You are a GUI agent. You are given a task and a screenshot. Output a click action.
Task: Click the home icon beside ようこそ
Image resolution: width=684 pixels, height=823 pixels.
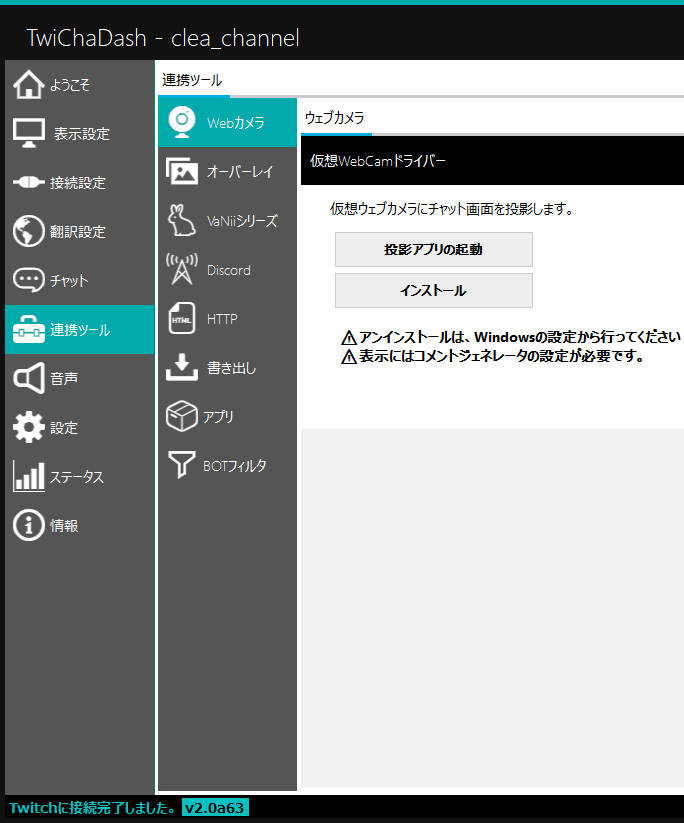28,85
